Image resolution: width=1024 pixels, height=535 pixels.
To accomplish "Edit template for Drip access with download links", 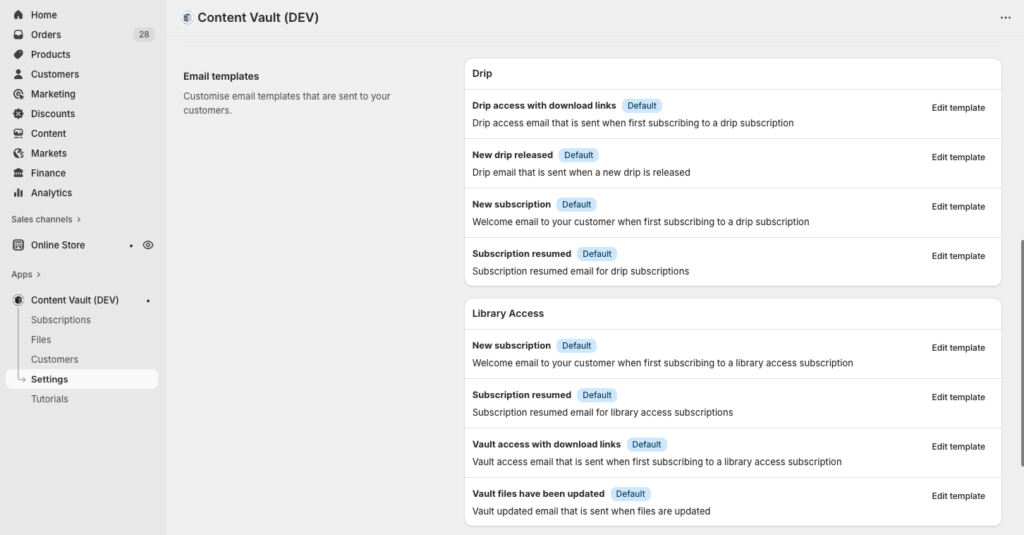I will coord(958,108).
